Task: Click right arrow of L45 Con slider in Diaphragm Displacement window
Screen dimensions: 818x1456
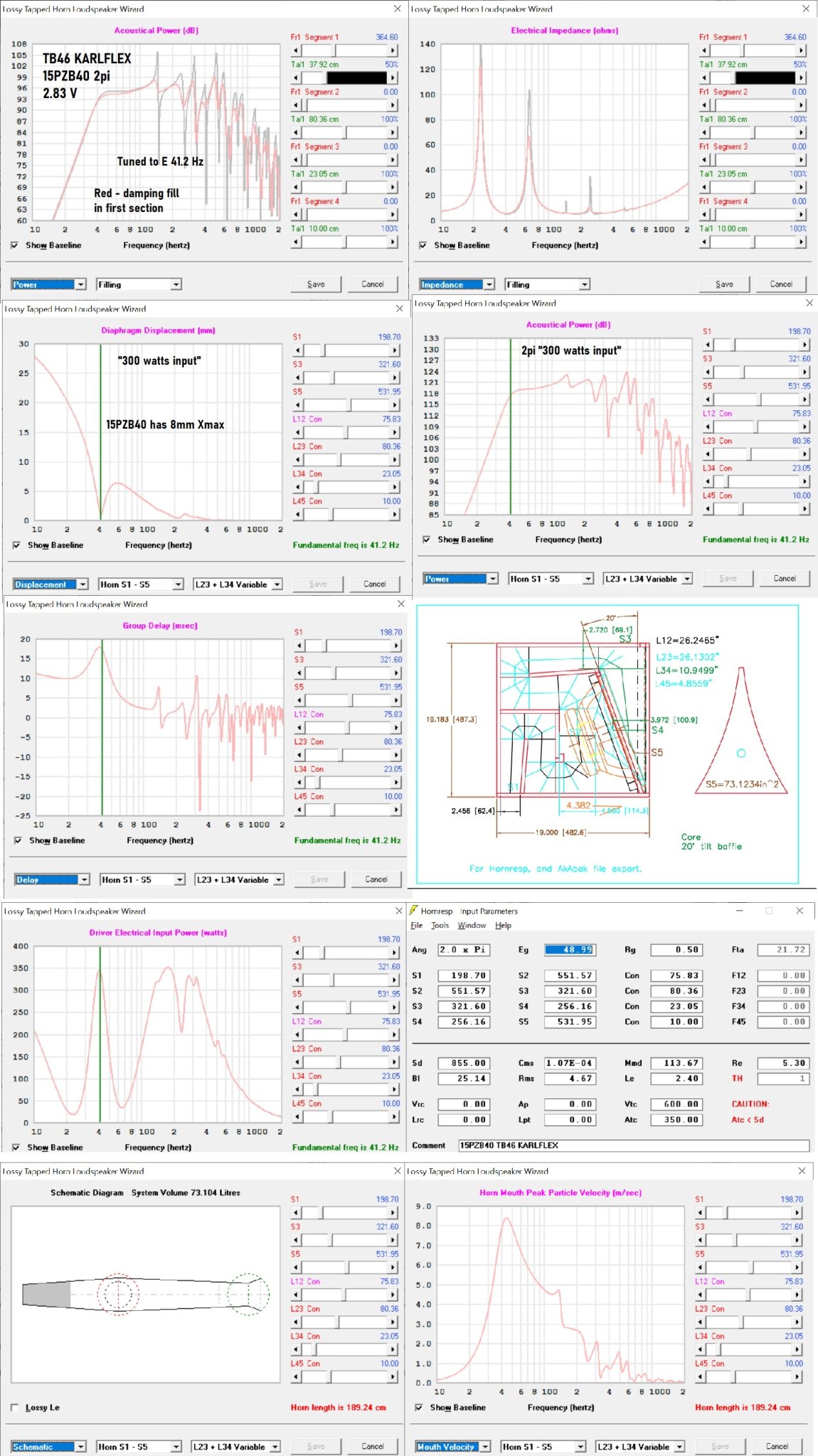Action: pos(395,515)
